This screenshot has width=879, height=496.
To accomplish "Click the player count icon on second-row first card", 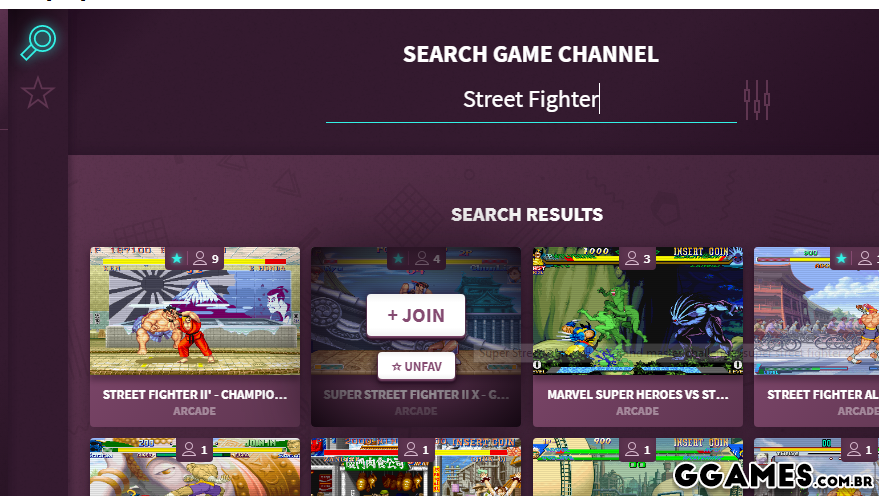I will (x=189, y=449).
